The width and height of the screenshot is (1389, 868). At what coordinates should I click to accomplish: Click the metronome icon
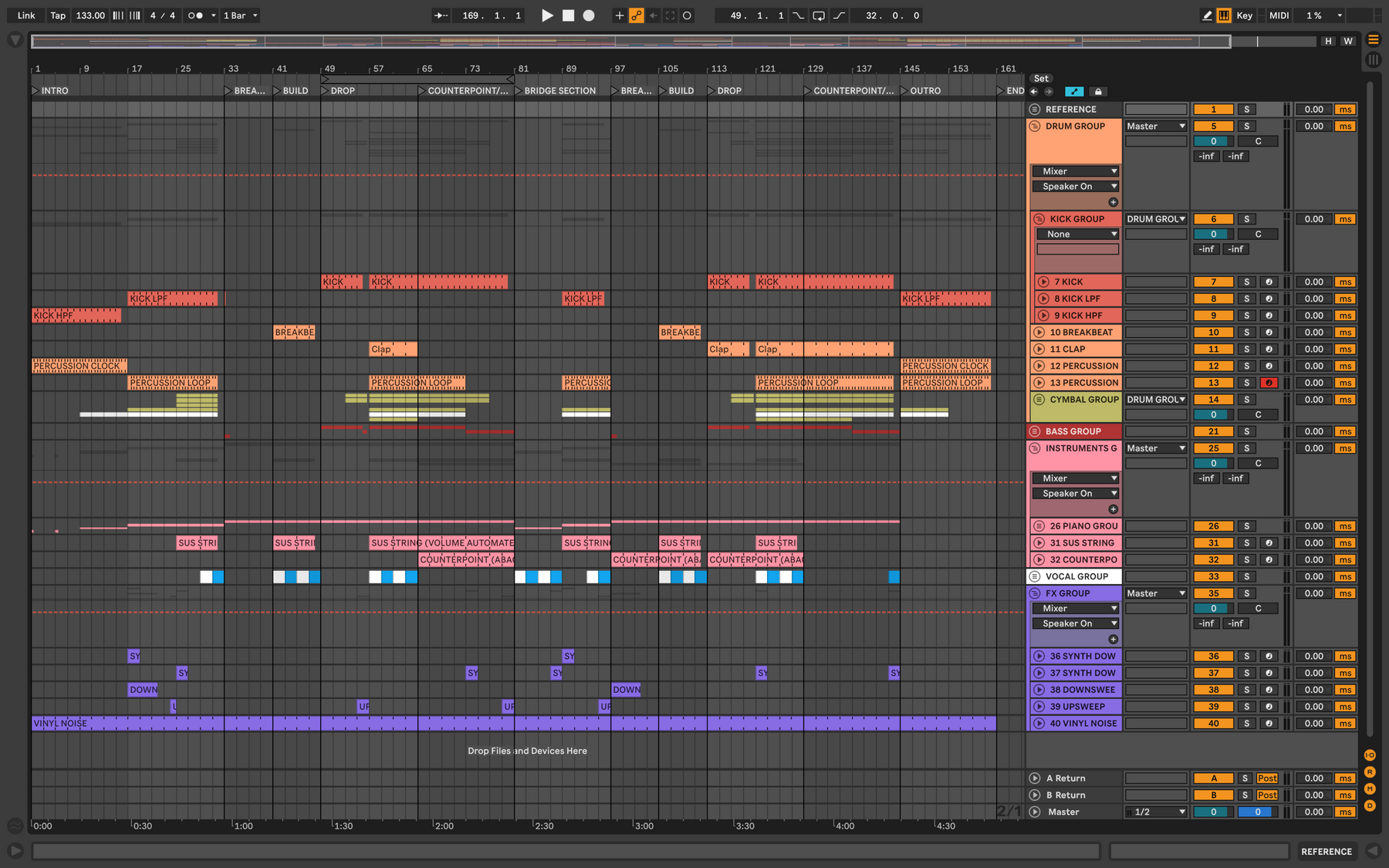point(195,15)
